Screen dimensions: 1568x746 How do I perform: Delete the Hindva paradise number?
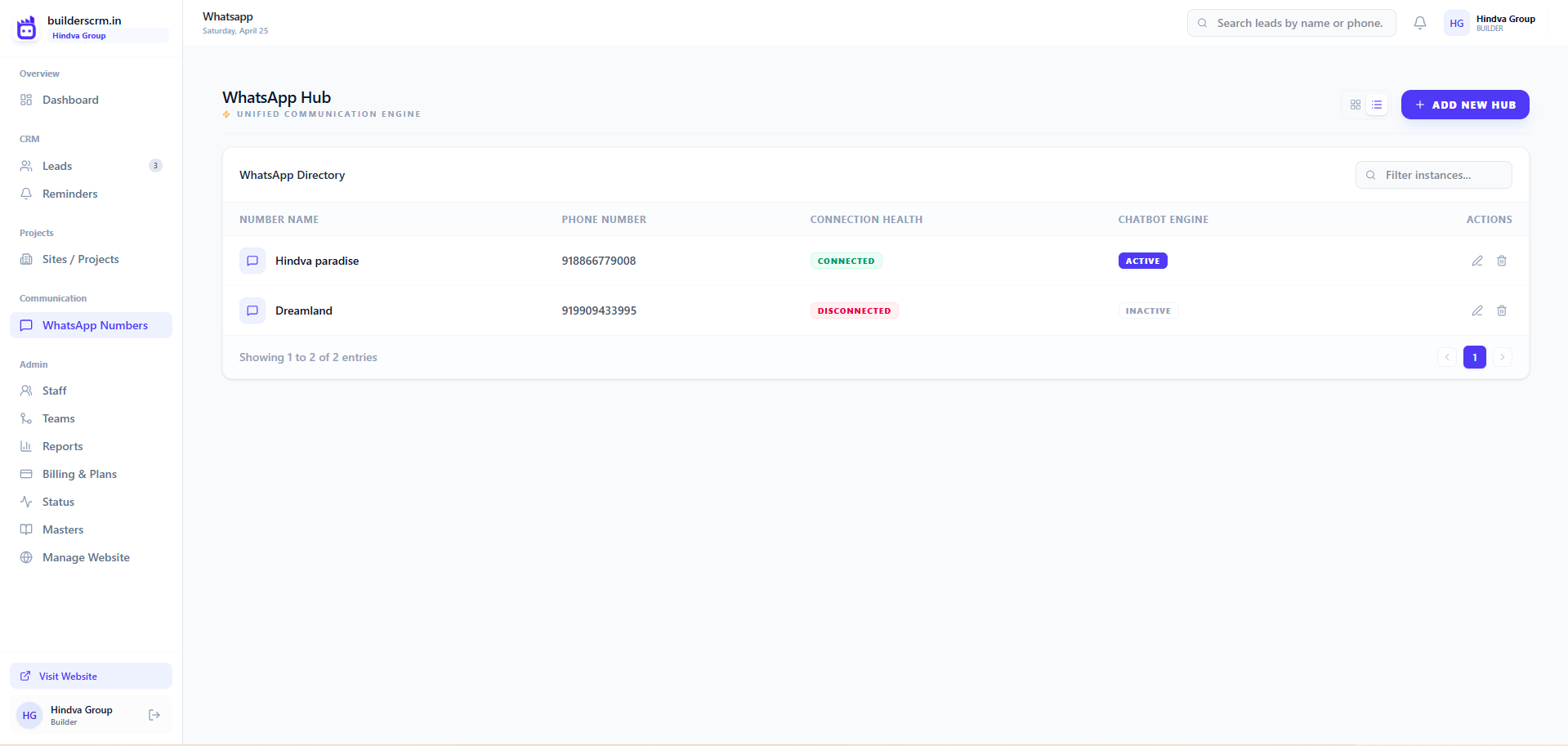(1502, 261)
